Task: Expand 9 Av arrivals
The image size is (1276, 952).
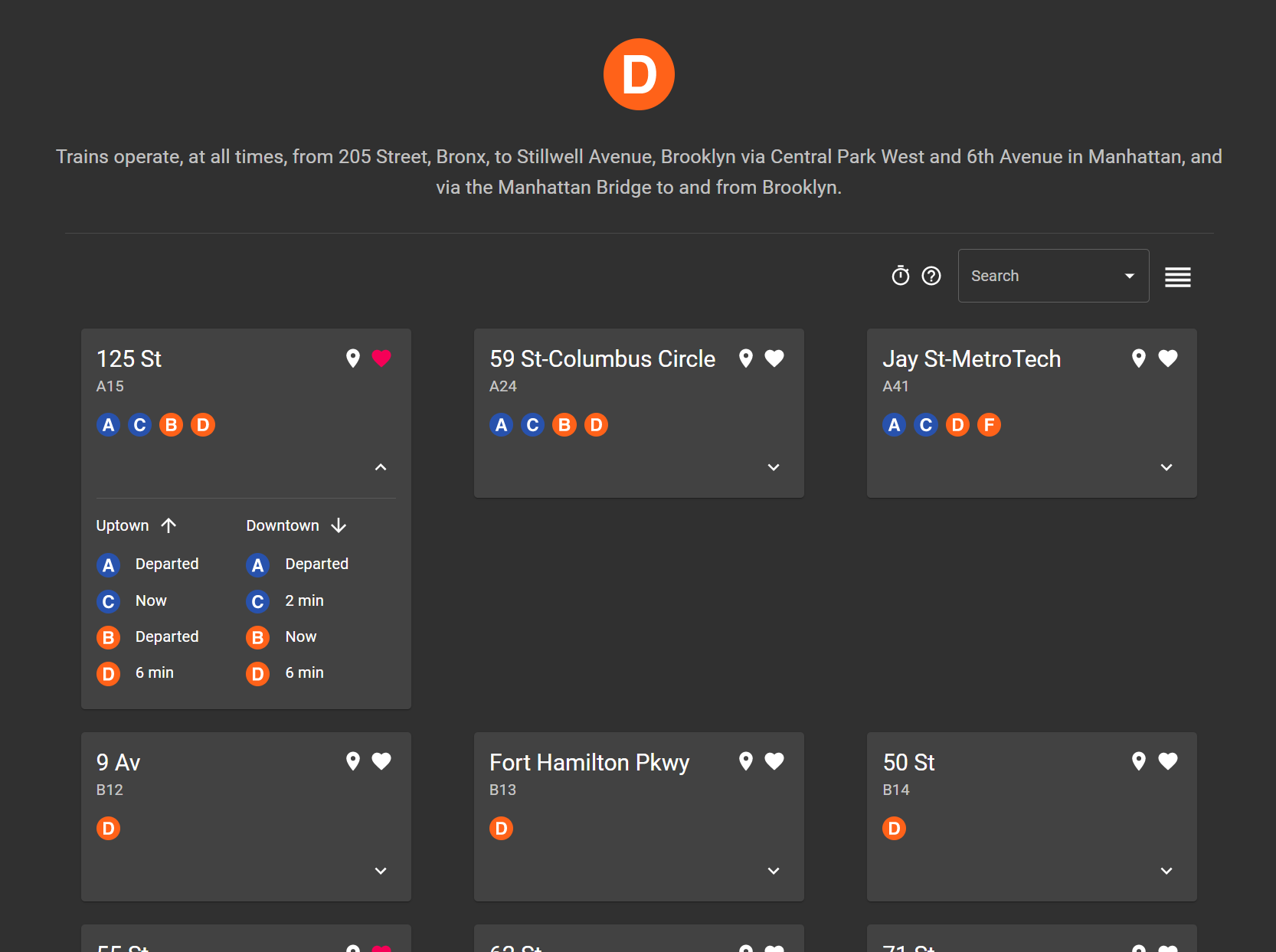Action: tap(381, 871)
